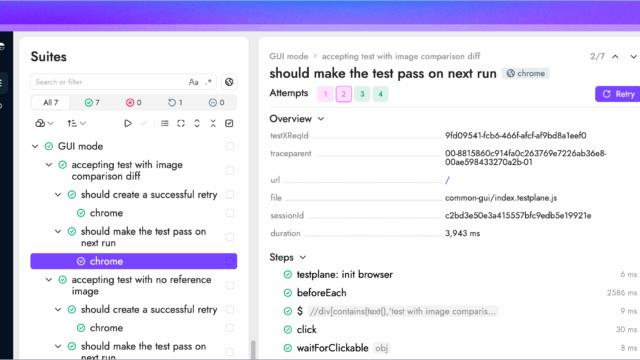Select attempt 3

click(x=362, y=94)
